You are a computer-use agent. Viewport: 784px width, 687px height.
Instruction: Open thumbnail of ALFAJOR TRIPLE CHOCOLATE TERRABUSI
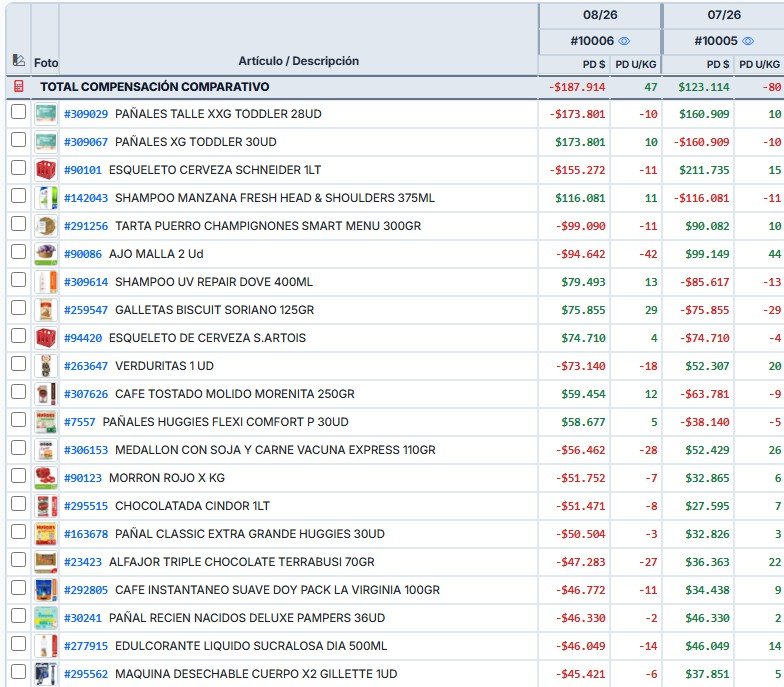pyautogui.click(x=46, y=562)
